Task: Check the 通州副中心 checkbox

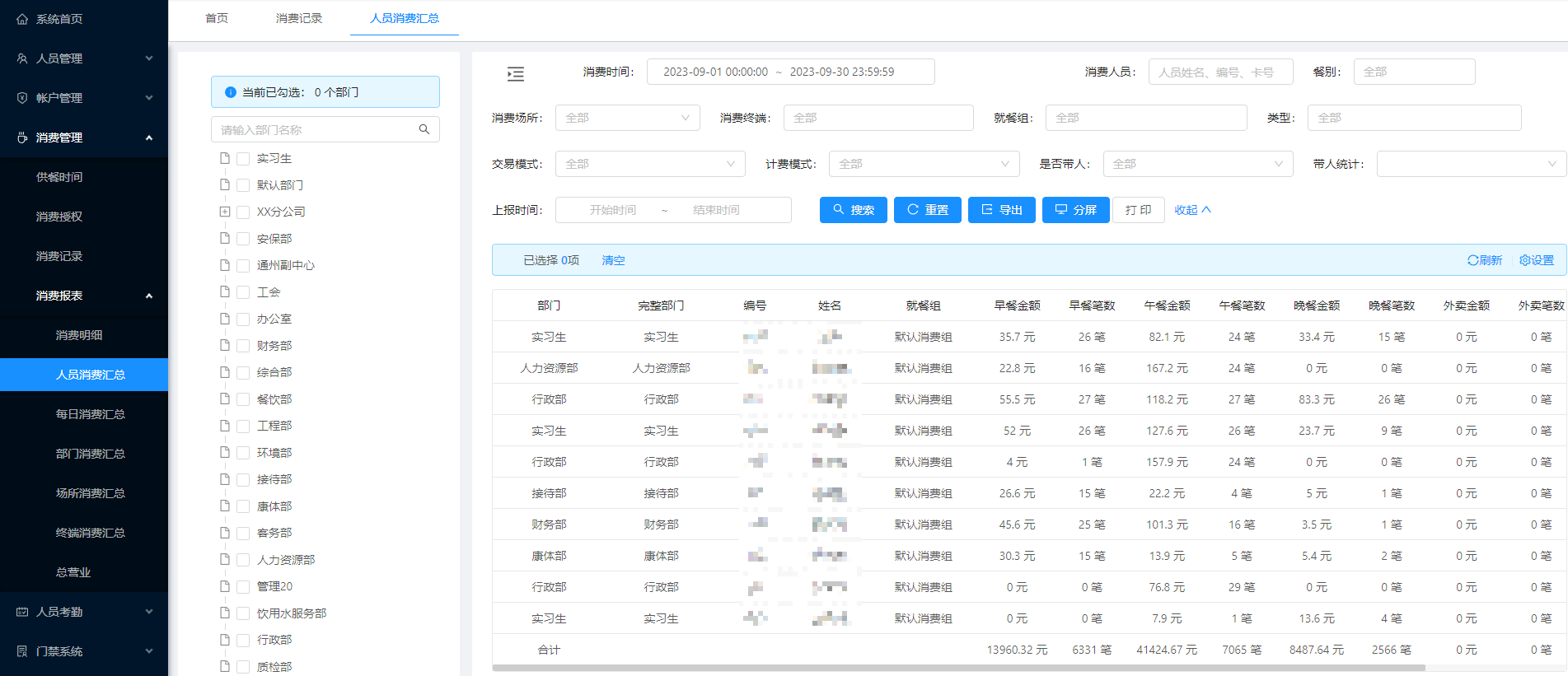Action: 243,266
